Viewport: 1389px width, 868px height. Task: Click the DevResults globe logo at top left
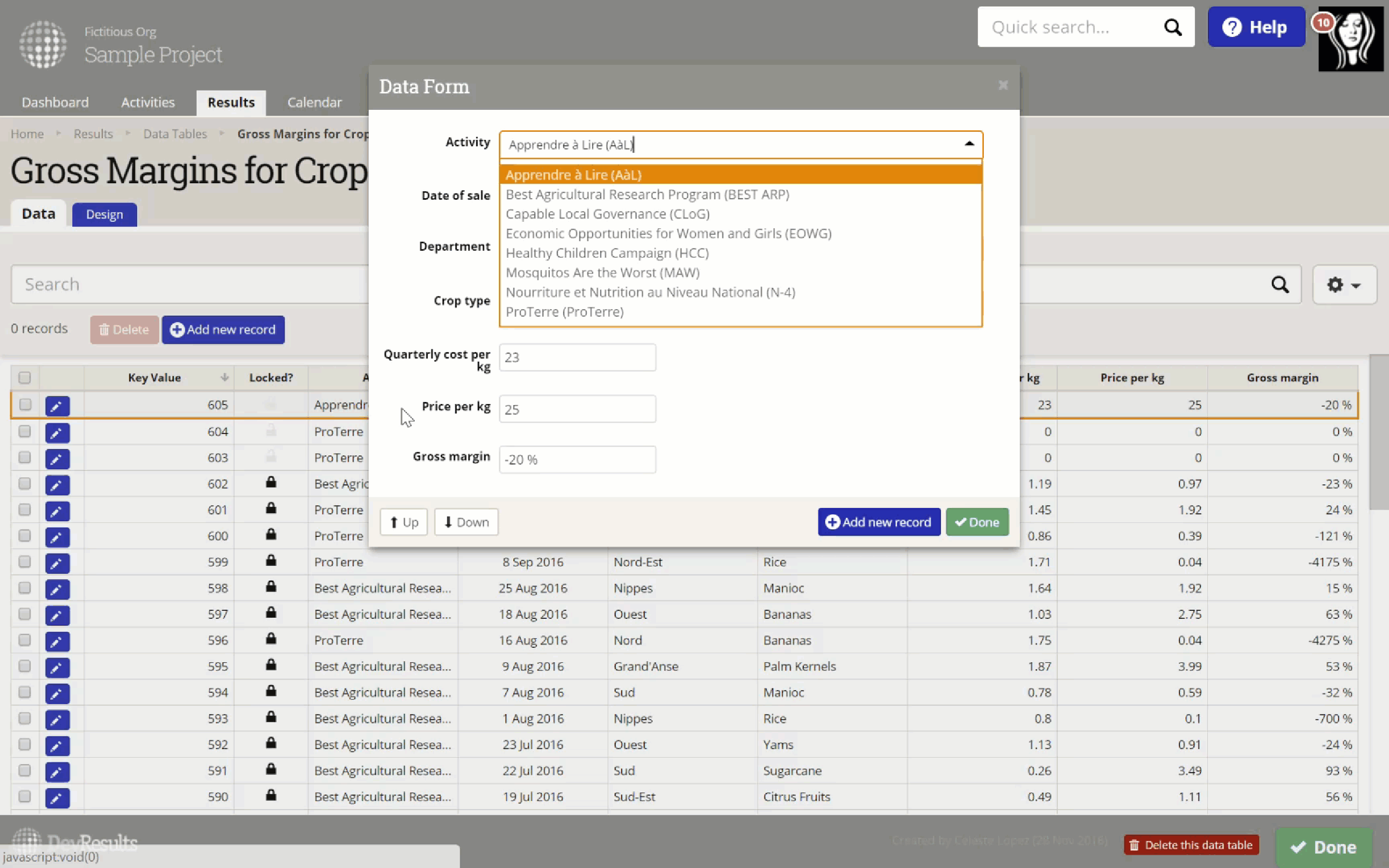43,44
